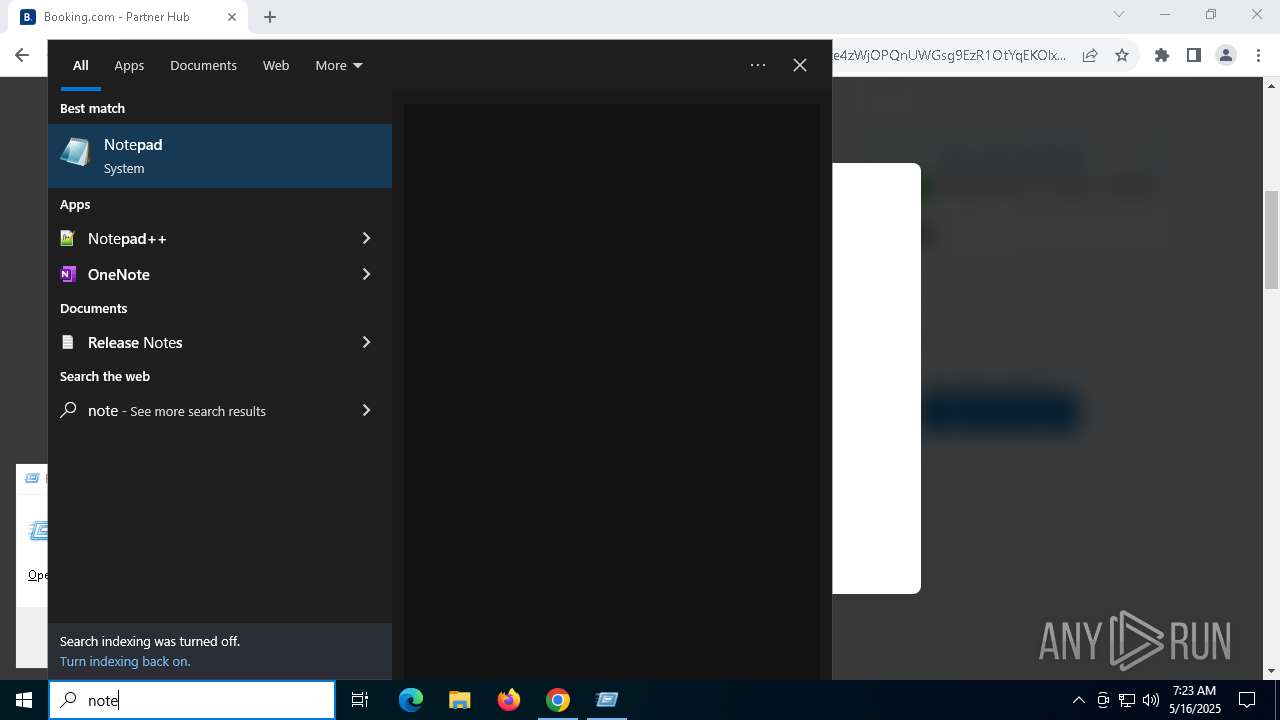
Task: Select the Web search filter tab
Action: pyautogui.click(x=276, y=65)
